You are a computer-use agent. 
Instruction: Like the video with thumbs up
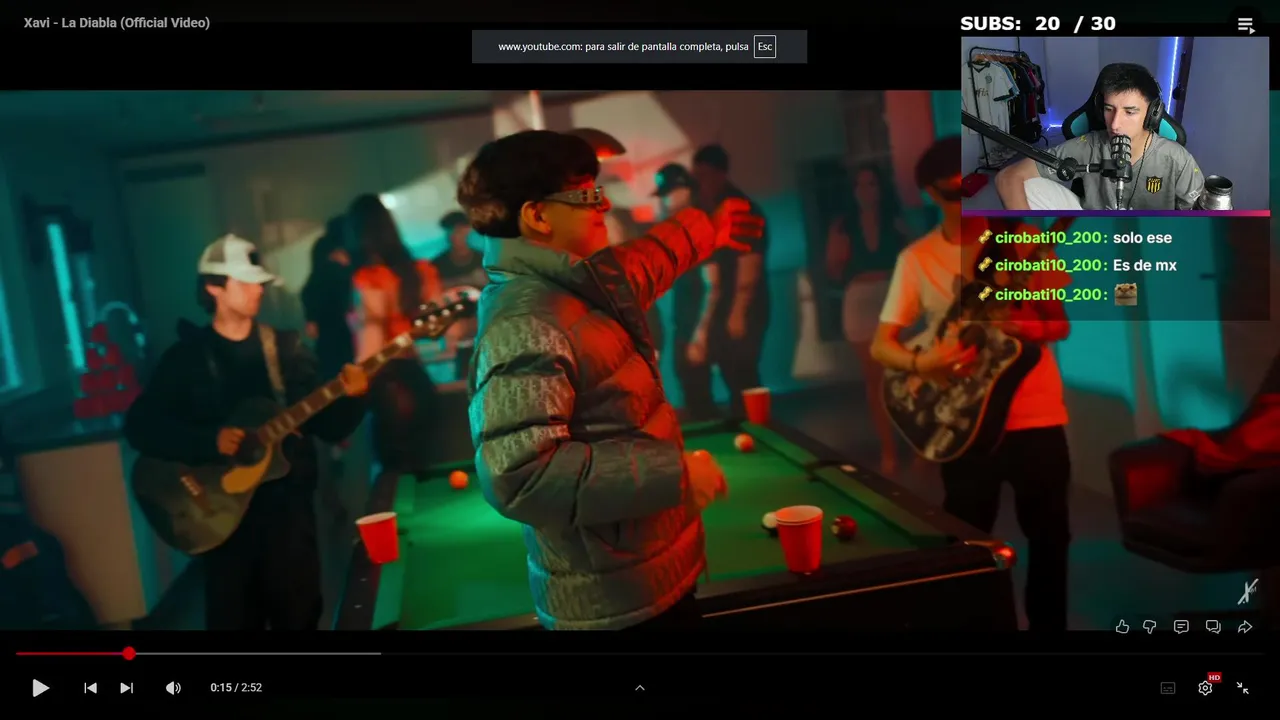(x=1122, y=627)
